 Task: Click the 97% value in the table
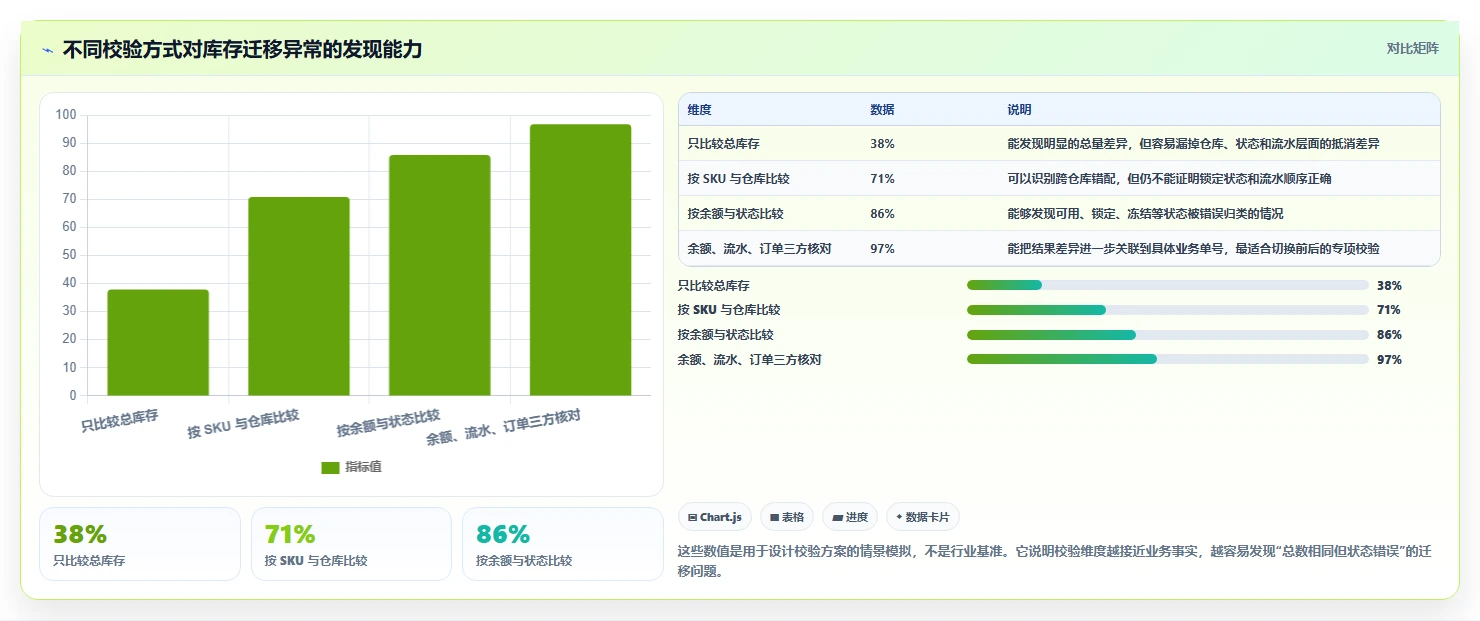point(882,249)
